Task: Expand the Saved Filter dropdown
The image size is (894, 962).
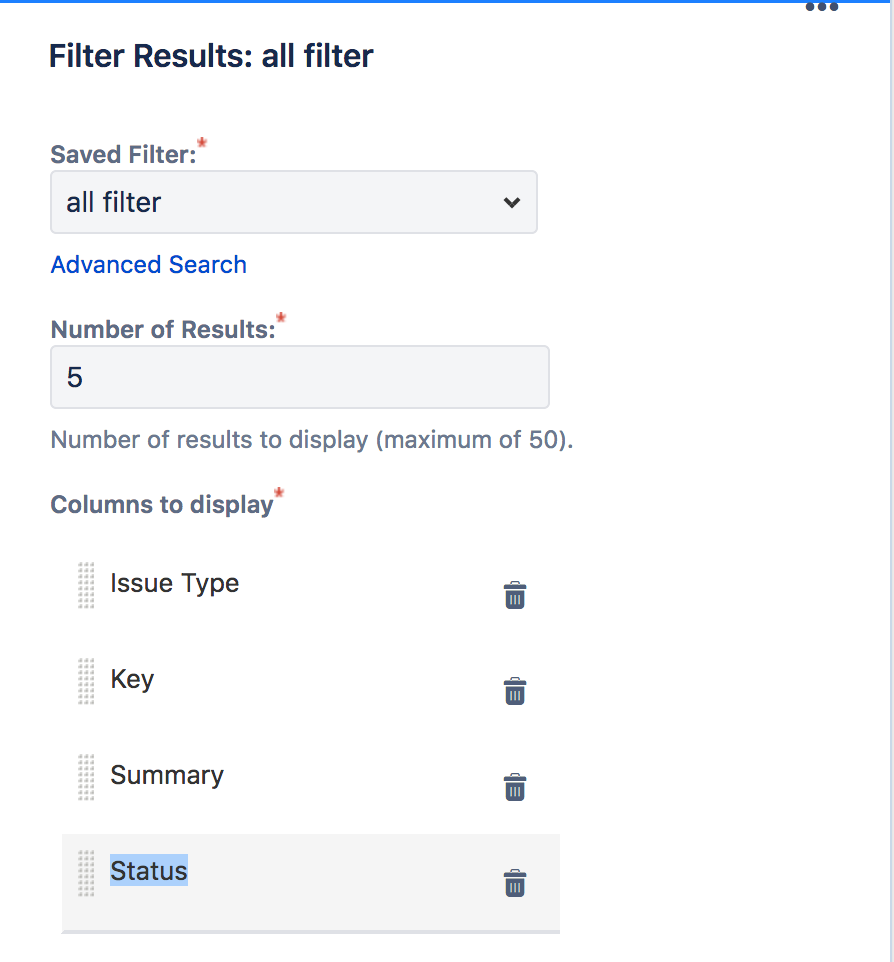Action: click(294, 202)
